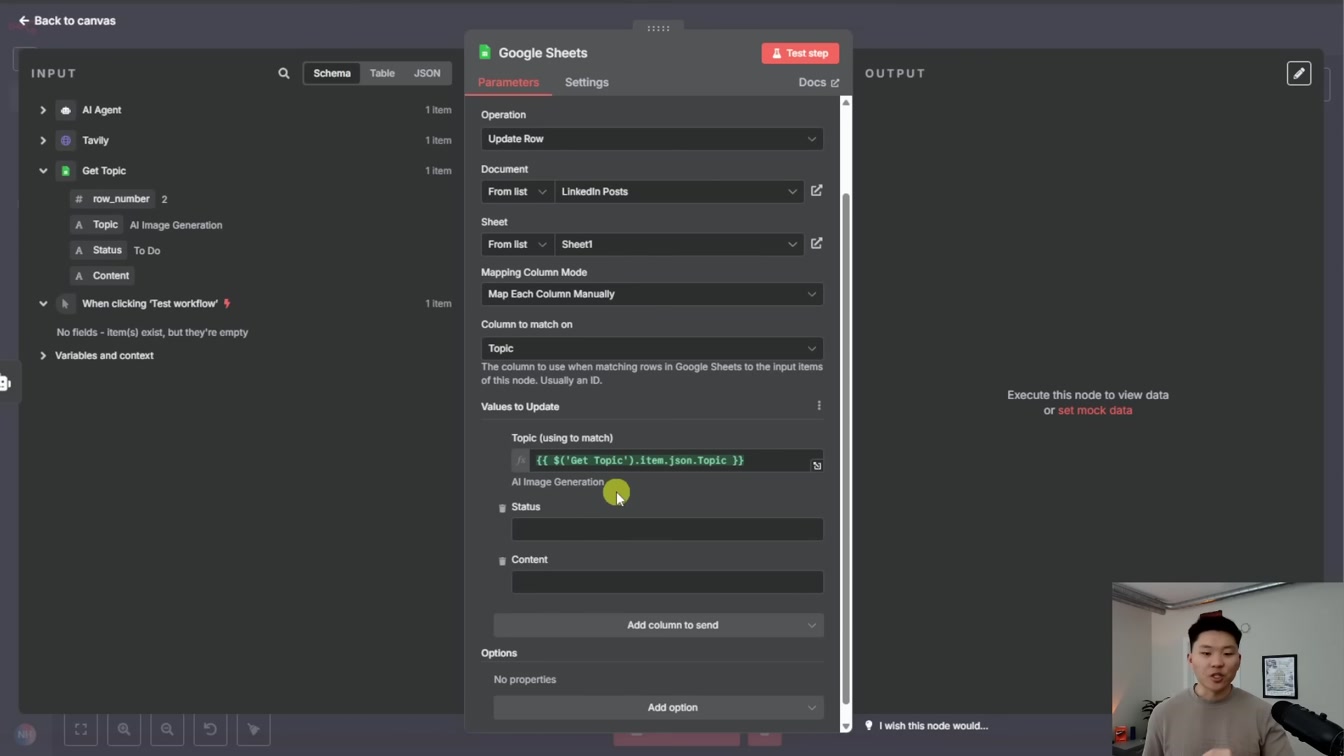Open the Sheet1 external link icon
Image resolution: width=1344 pixels, height=756 pixels.
click(x=817, y=244)
